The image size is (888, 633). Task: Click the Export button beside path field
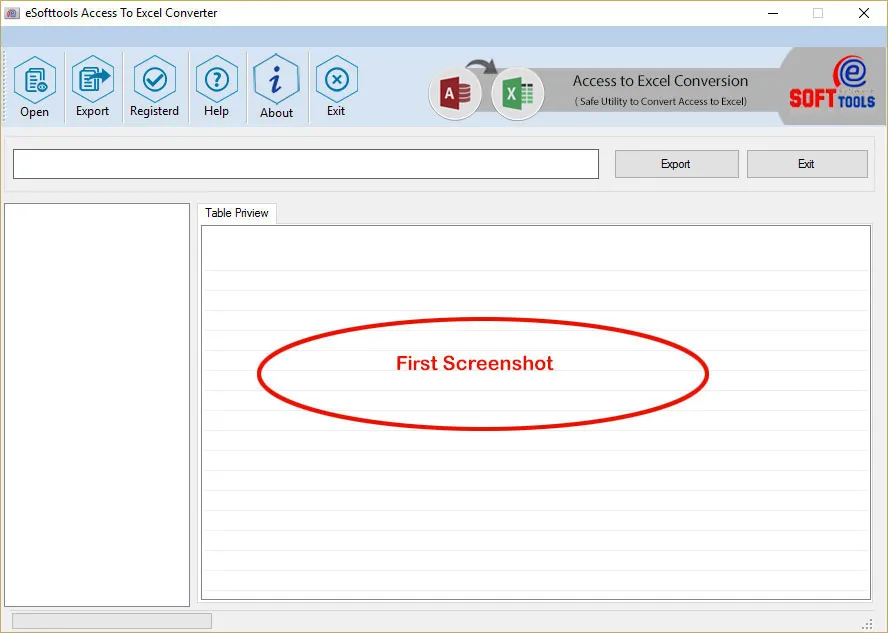676,164
